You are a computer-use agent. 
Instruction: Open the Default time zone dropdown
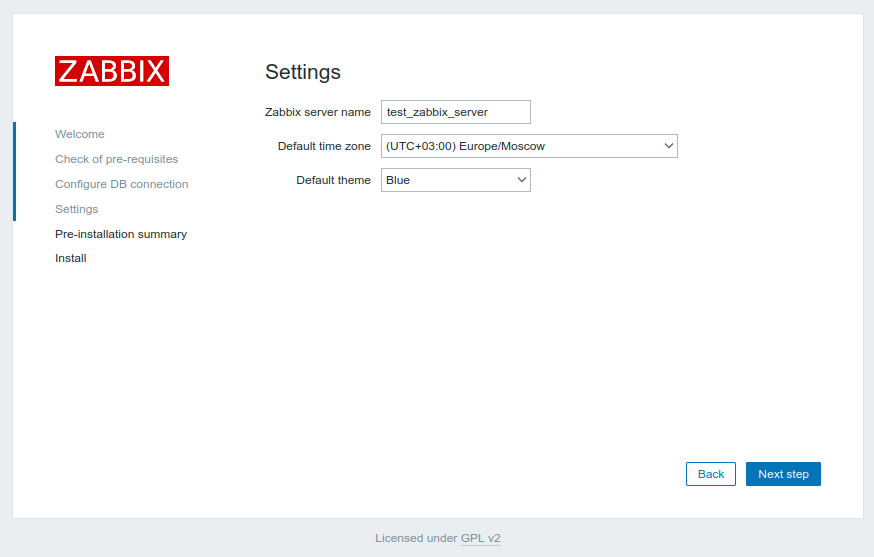529,146
